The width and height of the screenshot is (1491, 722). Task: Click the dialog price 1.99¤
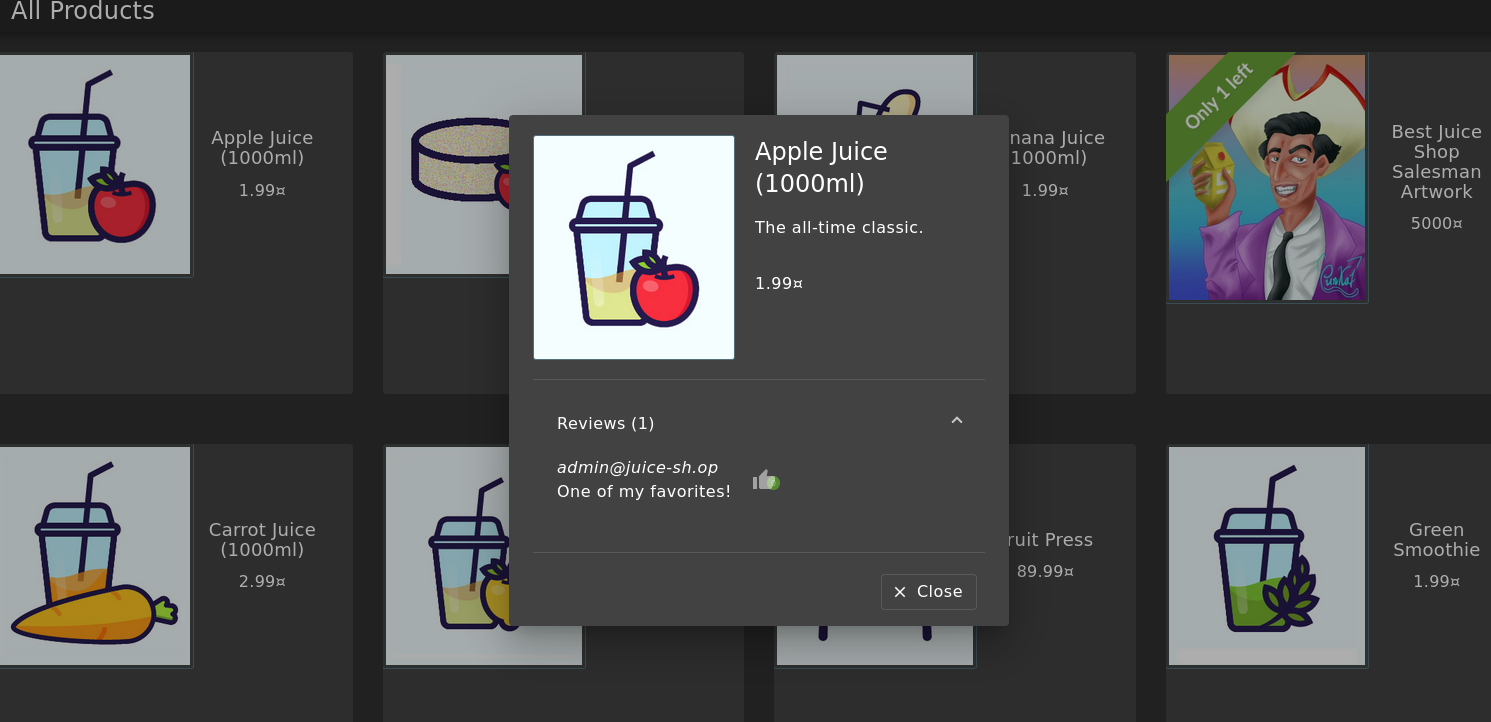coord(779,284)
